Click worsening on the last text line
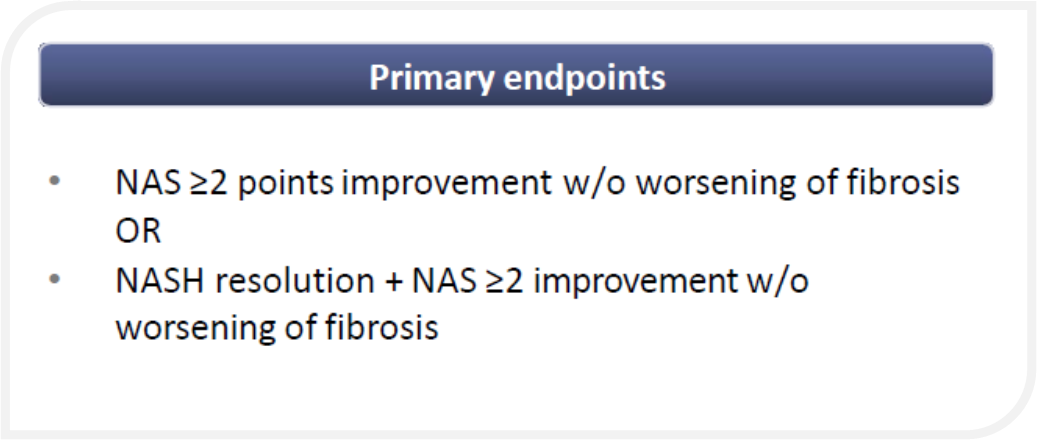1037x440 pixels. [x=196, y=328]
